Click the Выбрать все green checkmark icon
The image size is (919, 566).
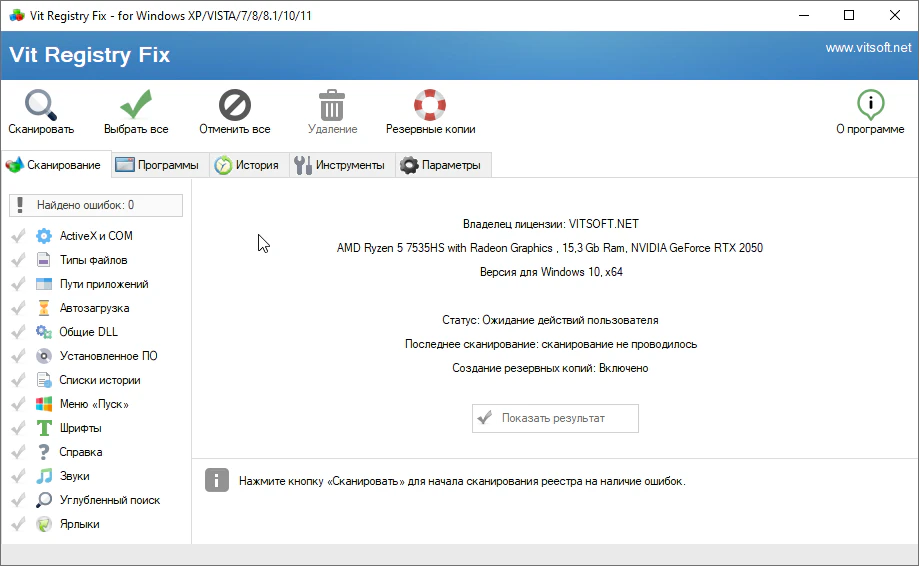click(x=136, y=105)
